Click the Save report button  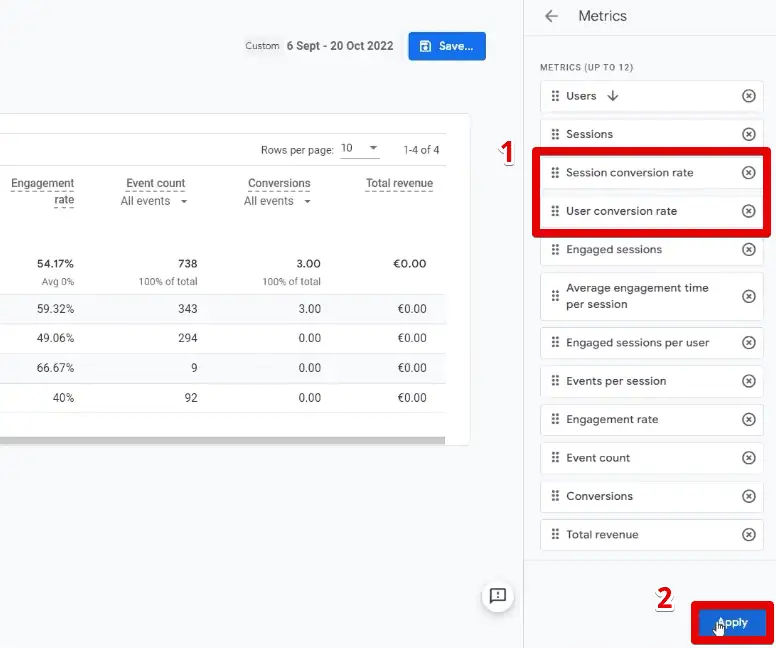[447, 46]
